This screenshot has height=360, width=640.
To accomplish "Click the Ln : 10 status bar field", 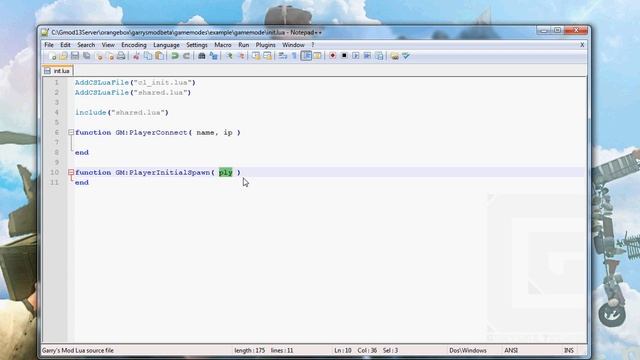I will point(343,351).
